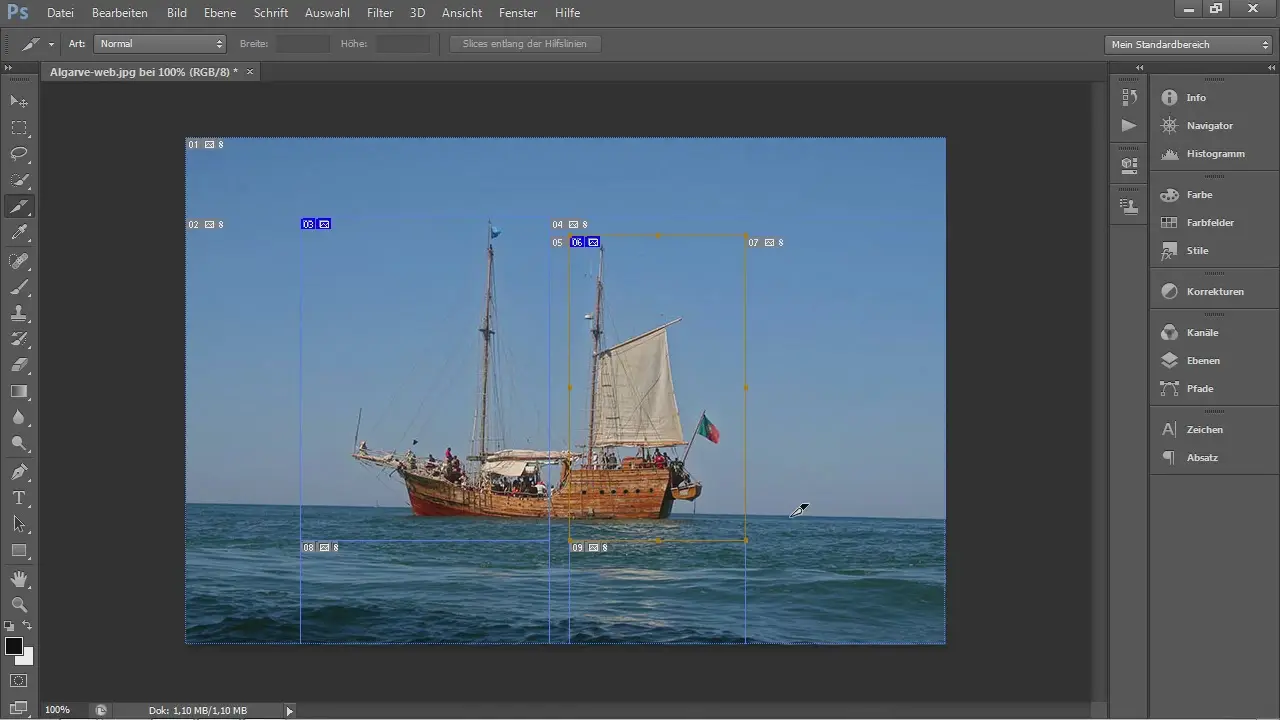Open the Filter menu
The image size is (1280, 720).
[x=379, y=13]
